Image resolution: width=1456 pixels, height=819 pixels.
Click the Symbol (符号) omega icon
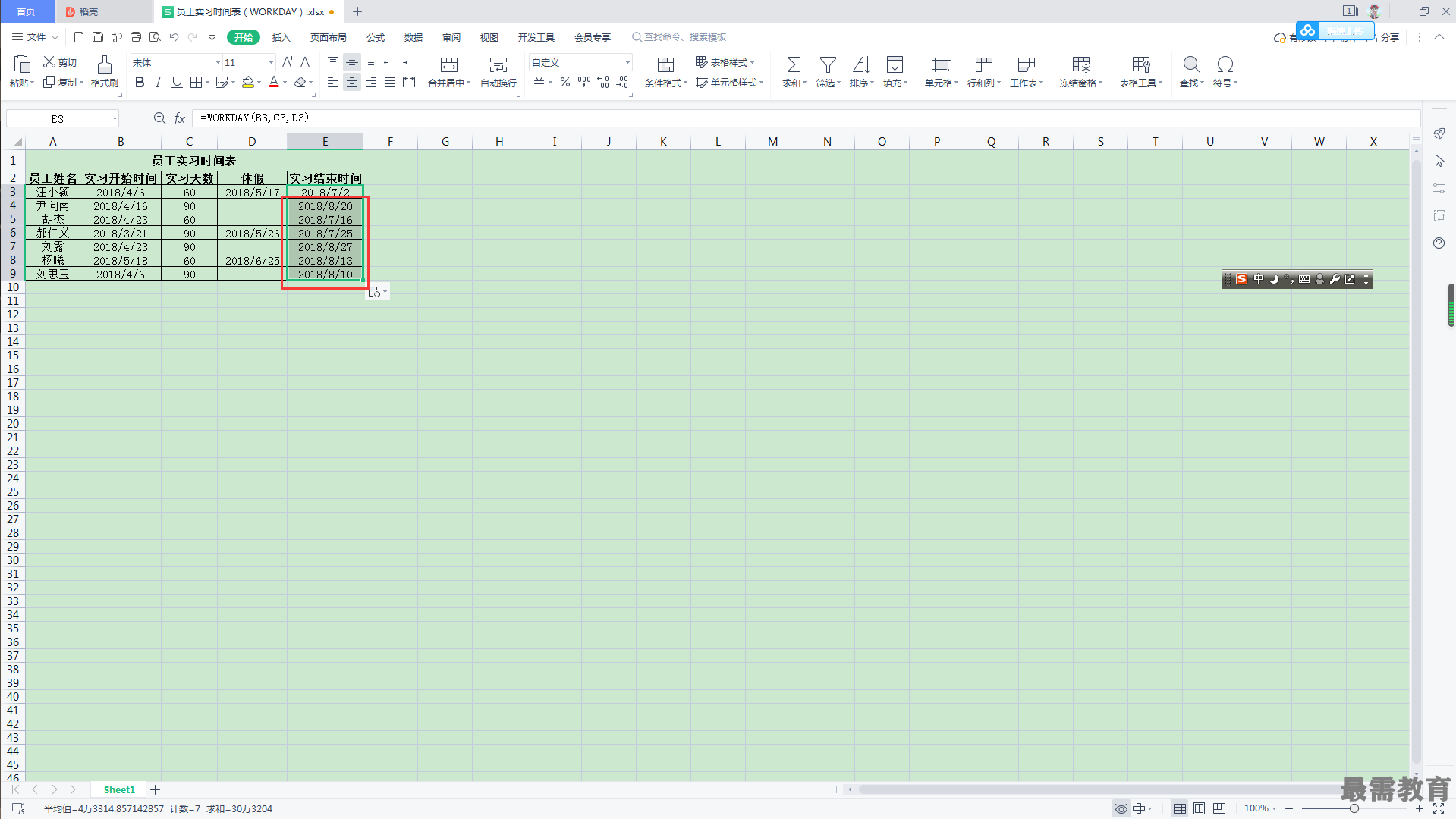(x=1225, y=64)
